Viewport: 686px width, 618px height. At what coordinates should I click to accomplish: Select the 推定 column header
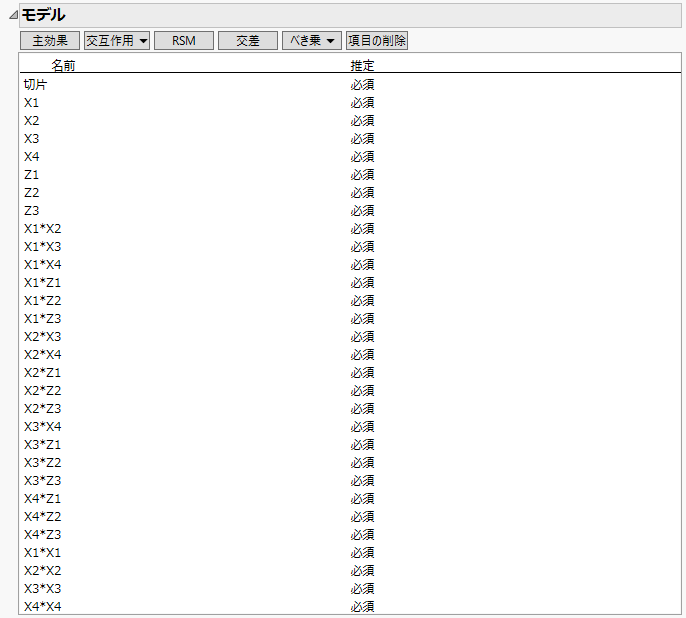click(x=362, y=66)
